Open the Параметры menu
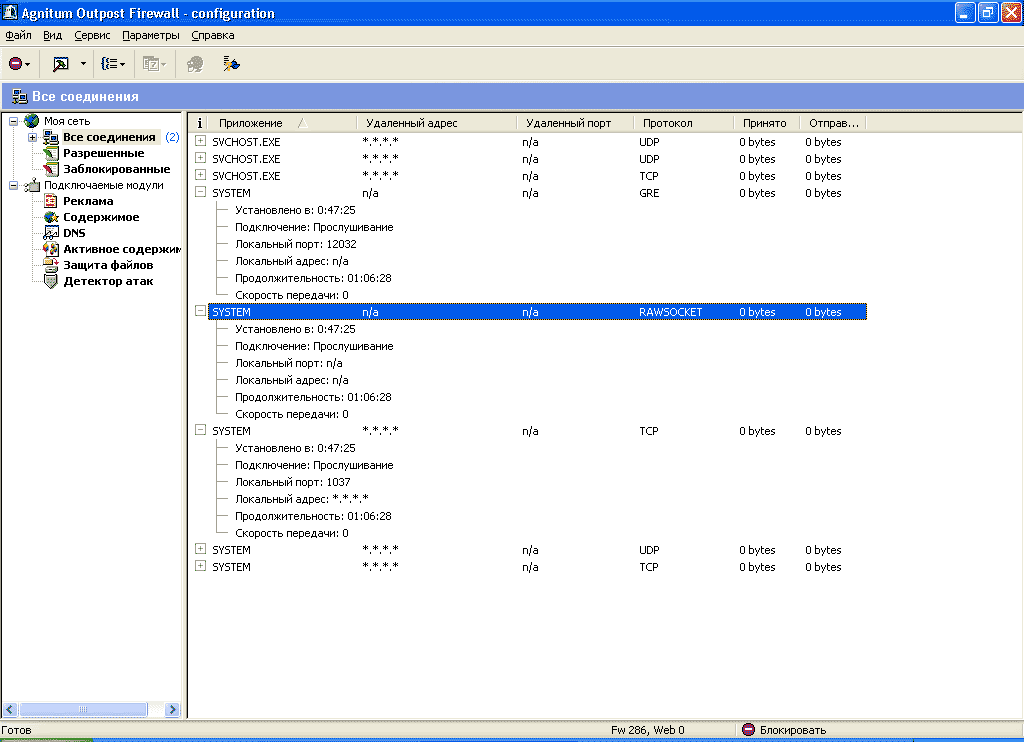Screen dimensions: 1024x742 coord(151,35)
